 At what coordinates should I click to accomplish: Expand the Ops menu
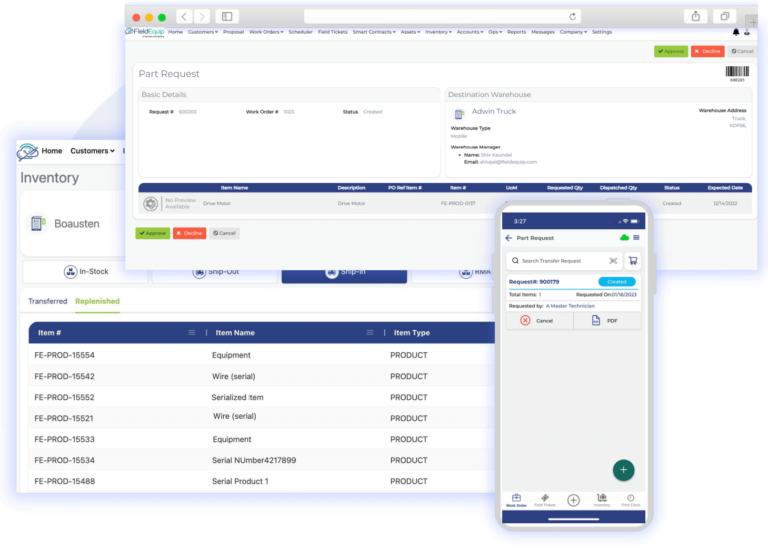click(x=495, y=32)
